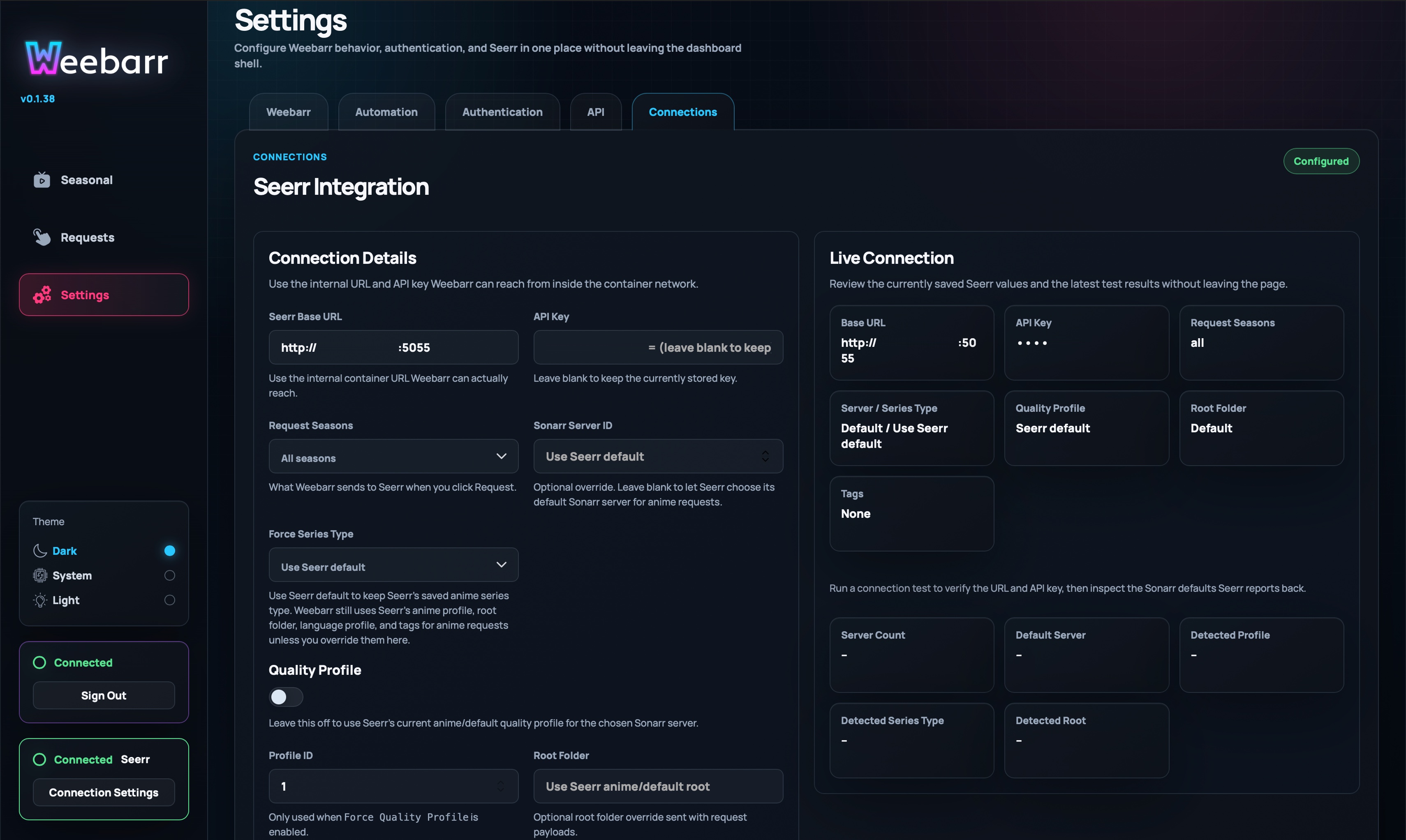Click the Settings gears icon
The height and width of the screenshot is (840, 1406).
coord(42,295)
